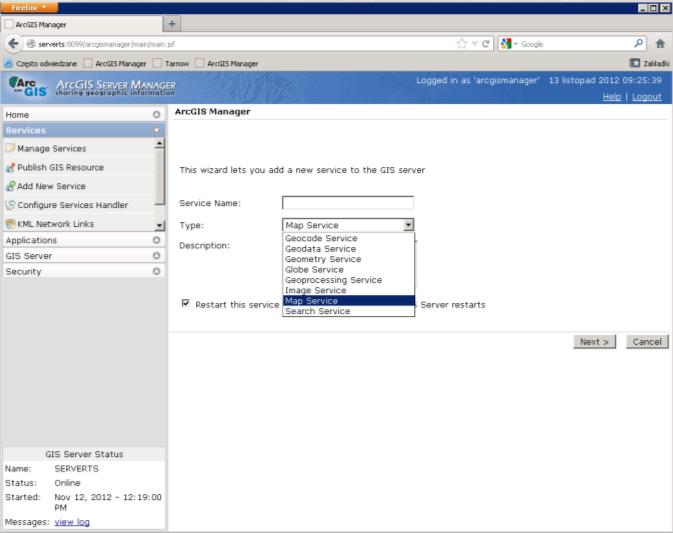Open the Help link

pyautogui.click(x=612, y=97)
